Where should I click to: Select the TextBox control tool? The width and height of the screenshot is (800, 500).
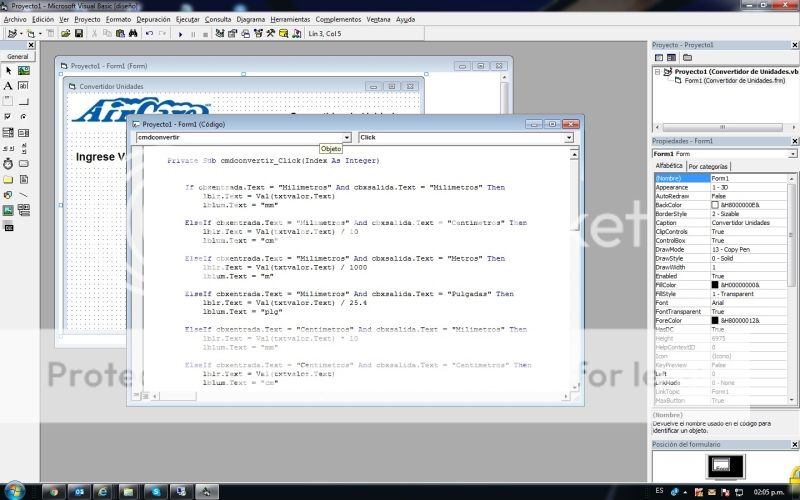pyautogui.click(x=23, y=86)
